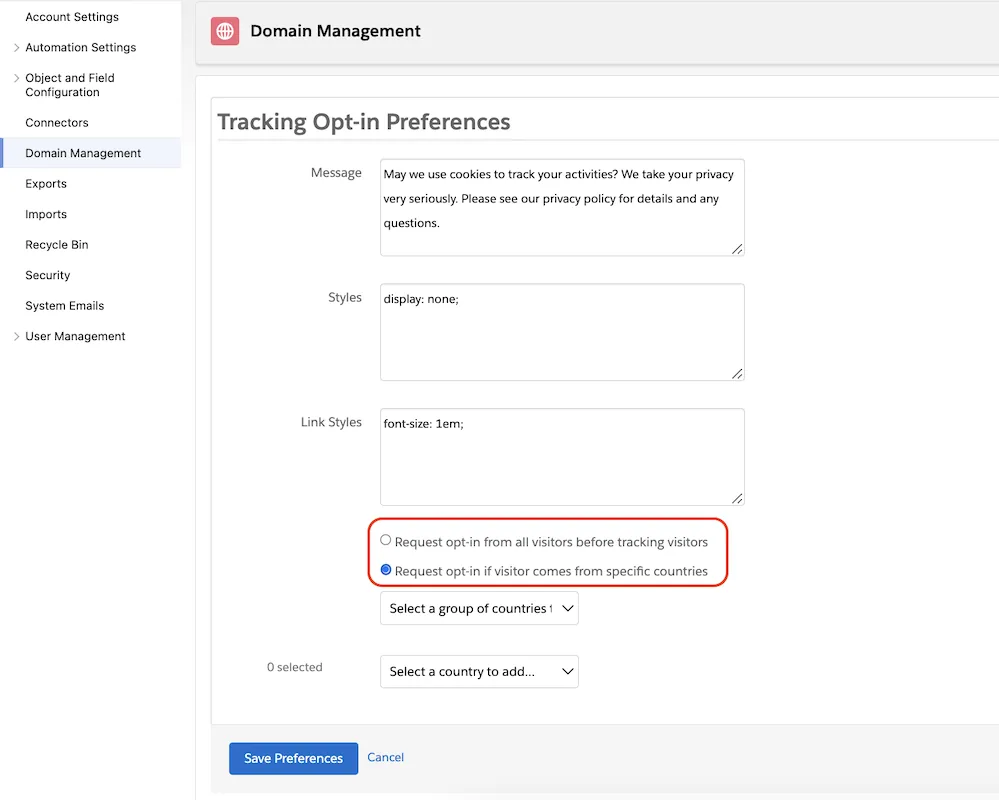This screenshot has width=999, height=800.
Task: Open Recycle Bin in sidebar
Action: (x=57, y=245)
